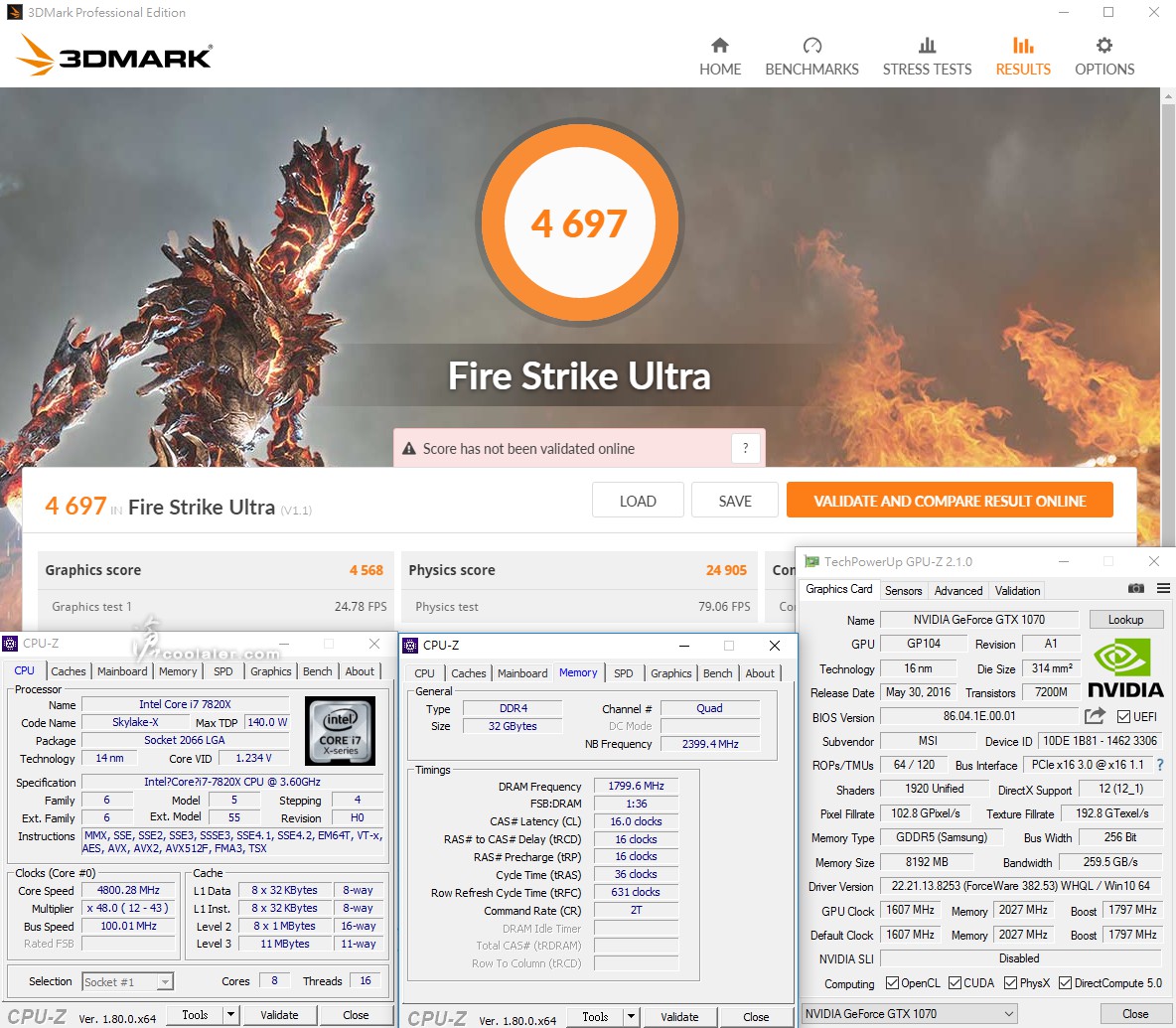Image resolution: width=1176 pixels, height=1028 pixels.
Task: Click the GPU-Z Memory Size 8192 MB field
Action: (x=927, y=861)
